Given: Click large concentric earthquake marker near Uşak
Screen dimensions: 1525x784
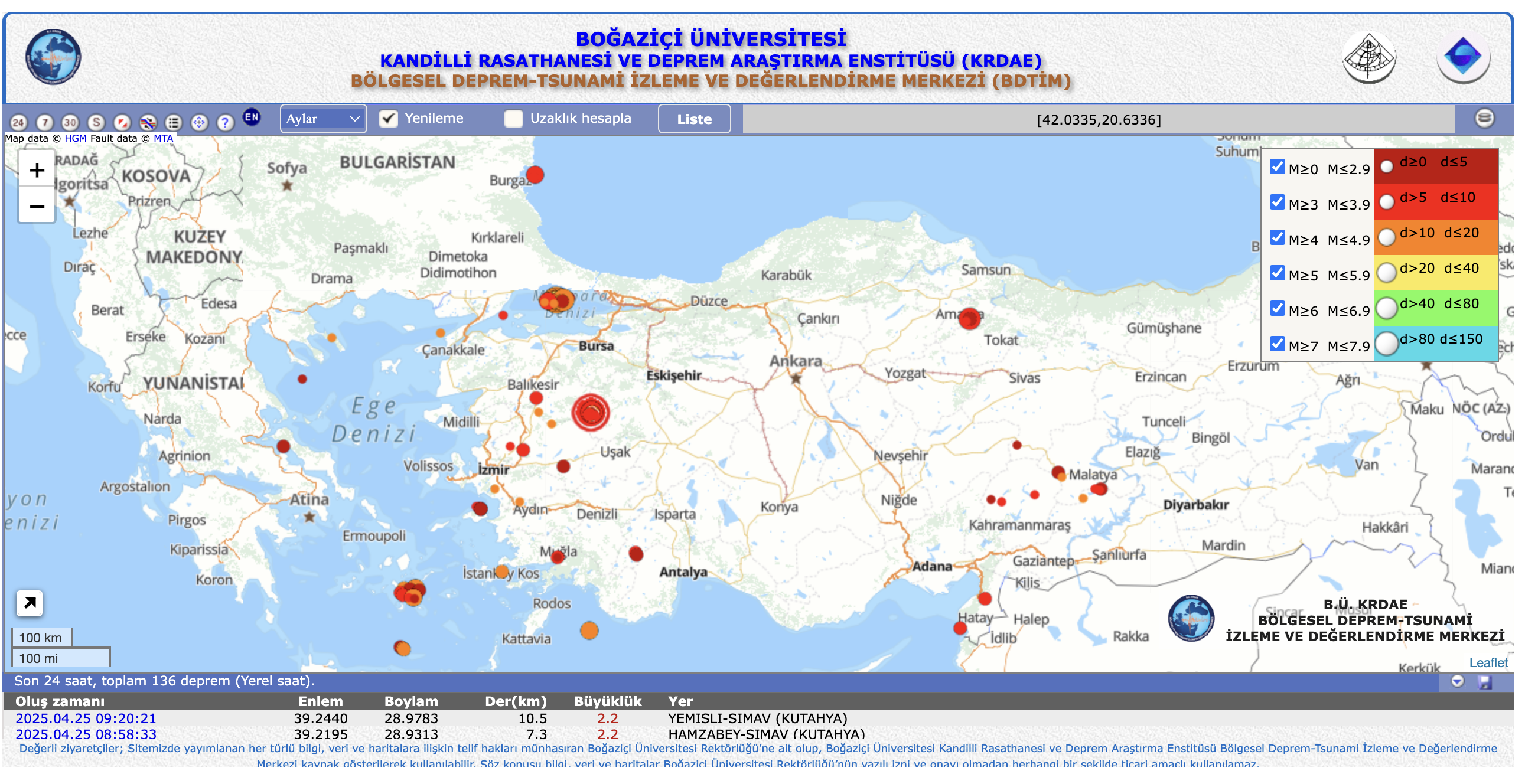Looking at the screenshot, I should [x=590, y=413].
